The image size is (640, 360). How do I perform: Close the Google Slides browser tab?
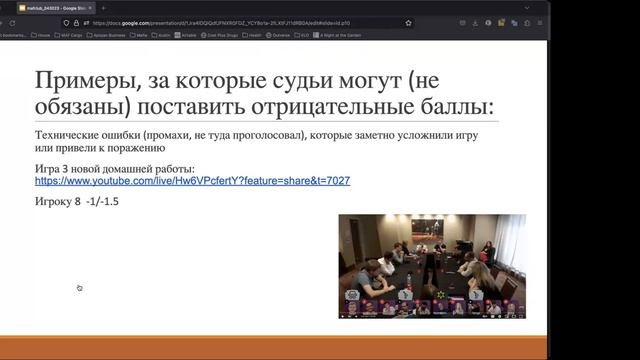tap(90, 8)
